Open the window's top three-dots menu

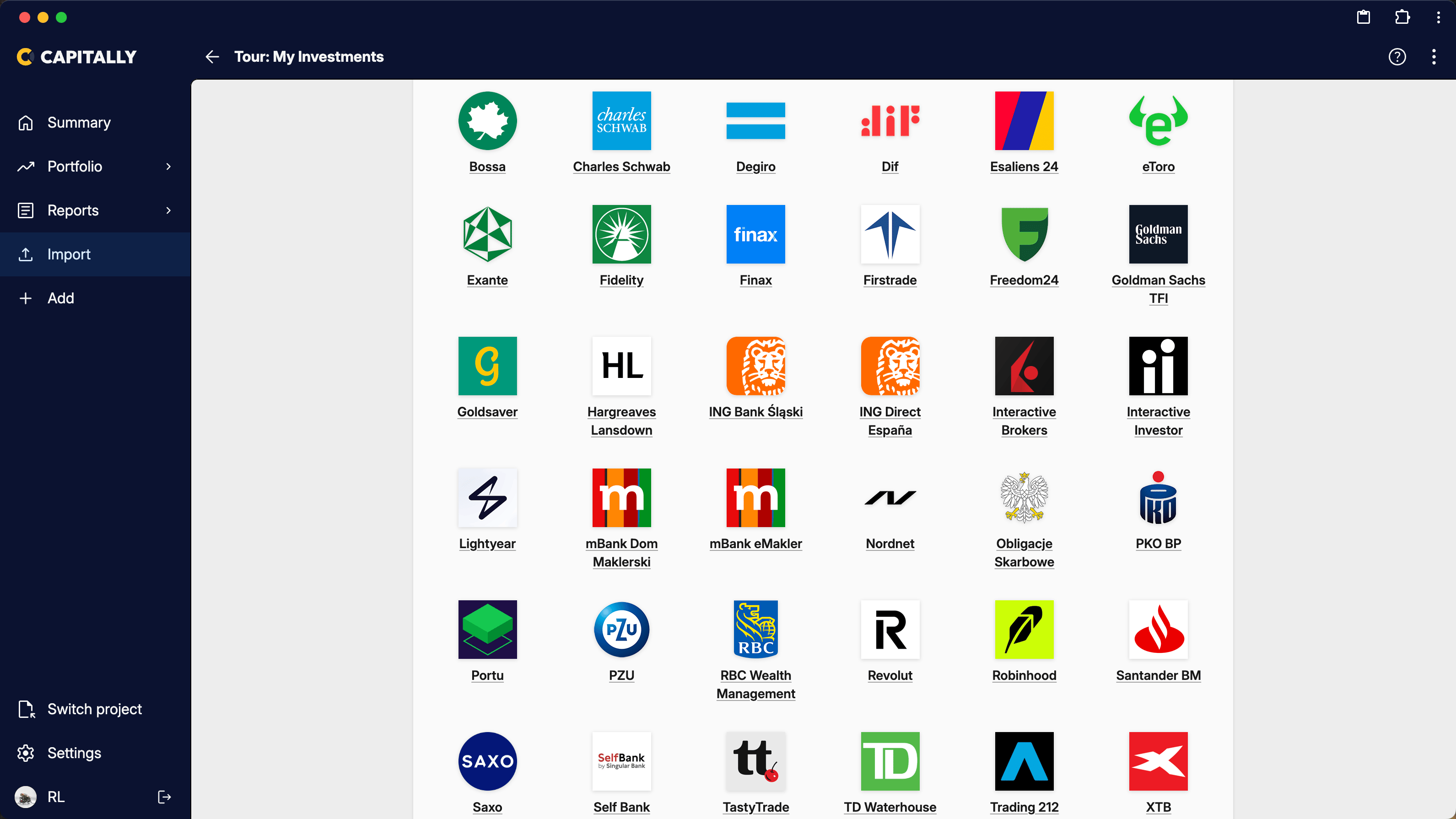point(1439,17)
